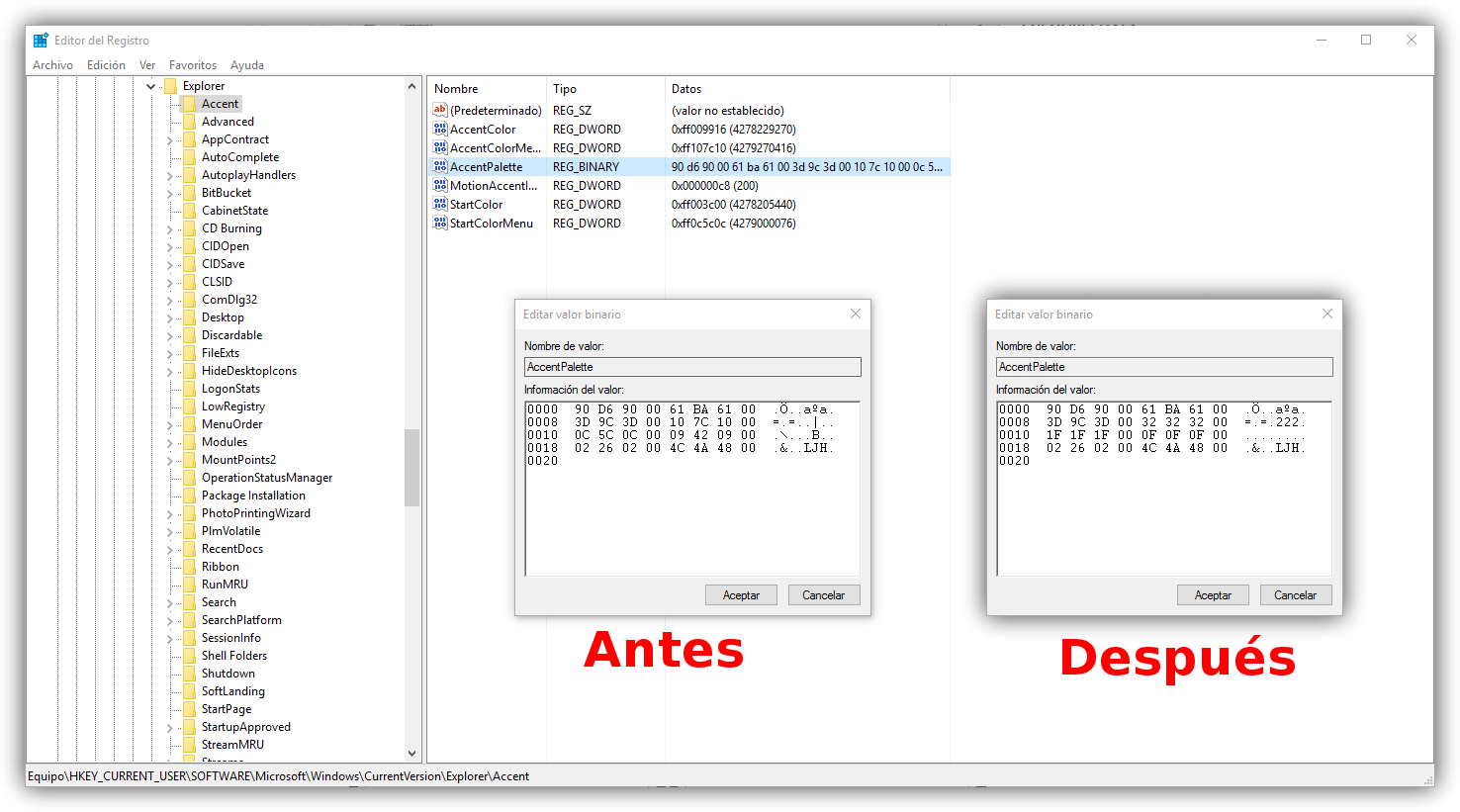1460x812 pixels.
Task: Click the key tree scrollbar up arrow
Action: click(412, 87)
